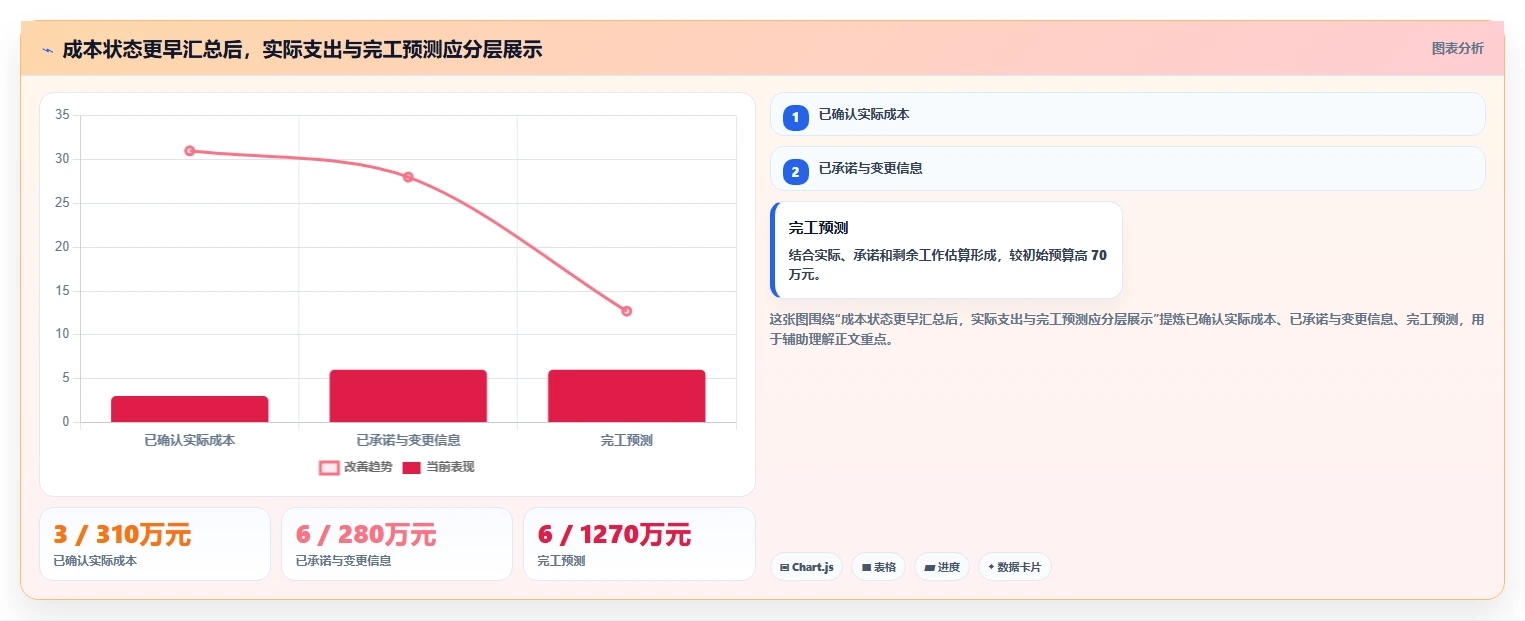1525x621 pixels.
Task: Select step 1 已确认实际成本
Action: point(1127,114)
